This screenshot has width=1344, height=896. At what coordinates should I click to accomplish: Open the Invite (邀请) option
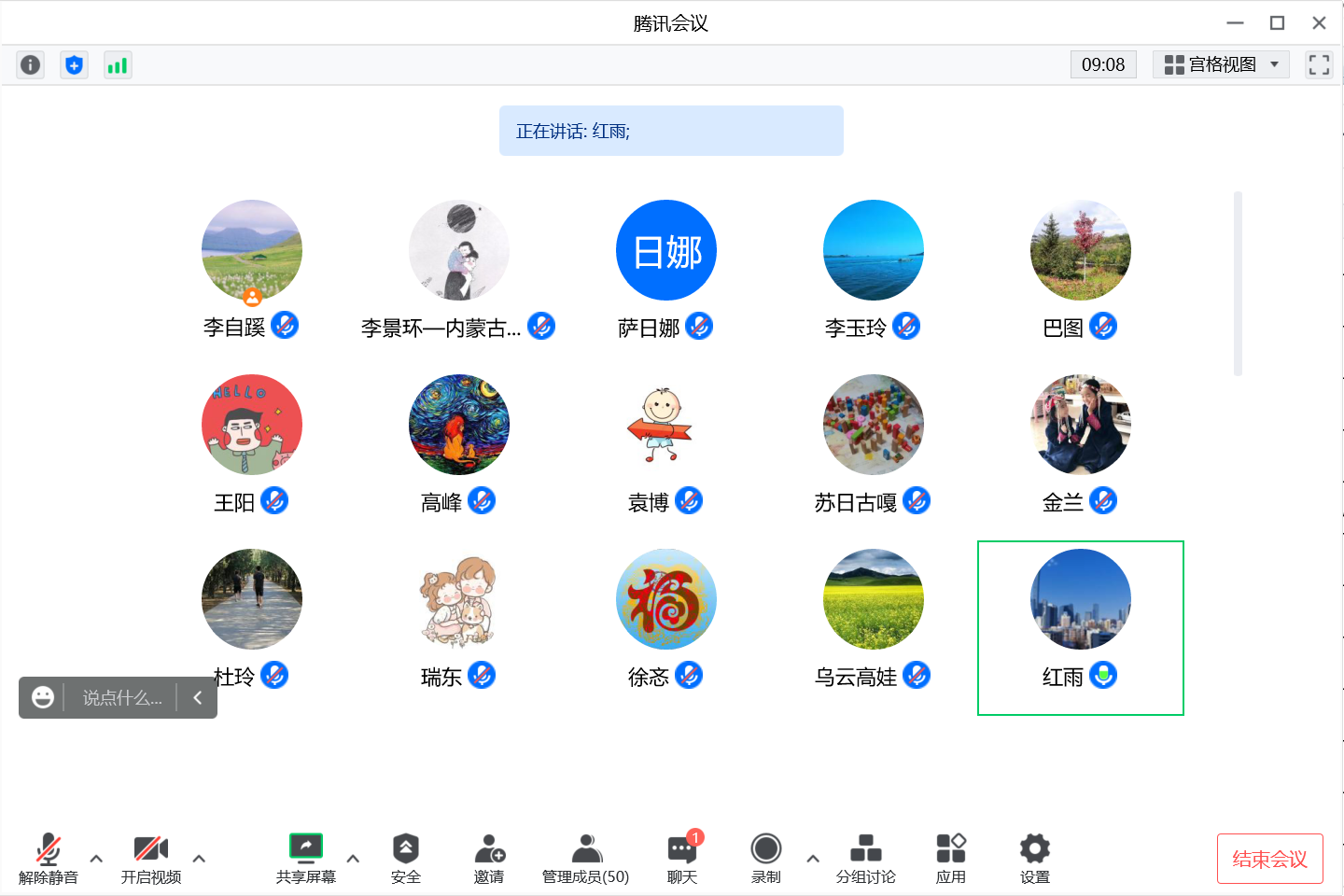point(489,858)
